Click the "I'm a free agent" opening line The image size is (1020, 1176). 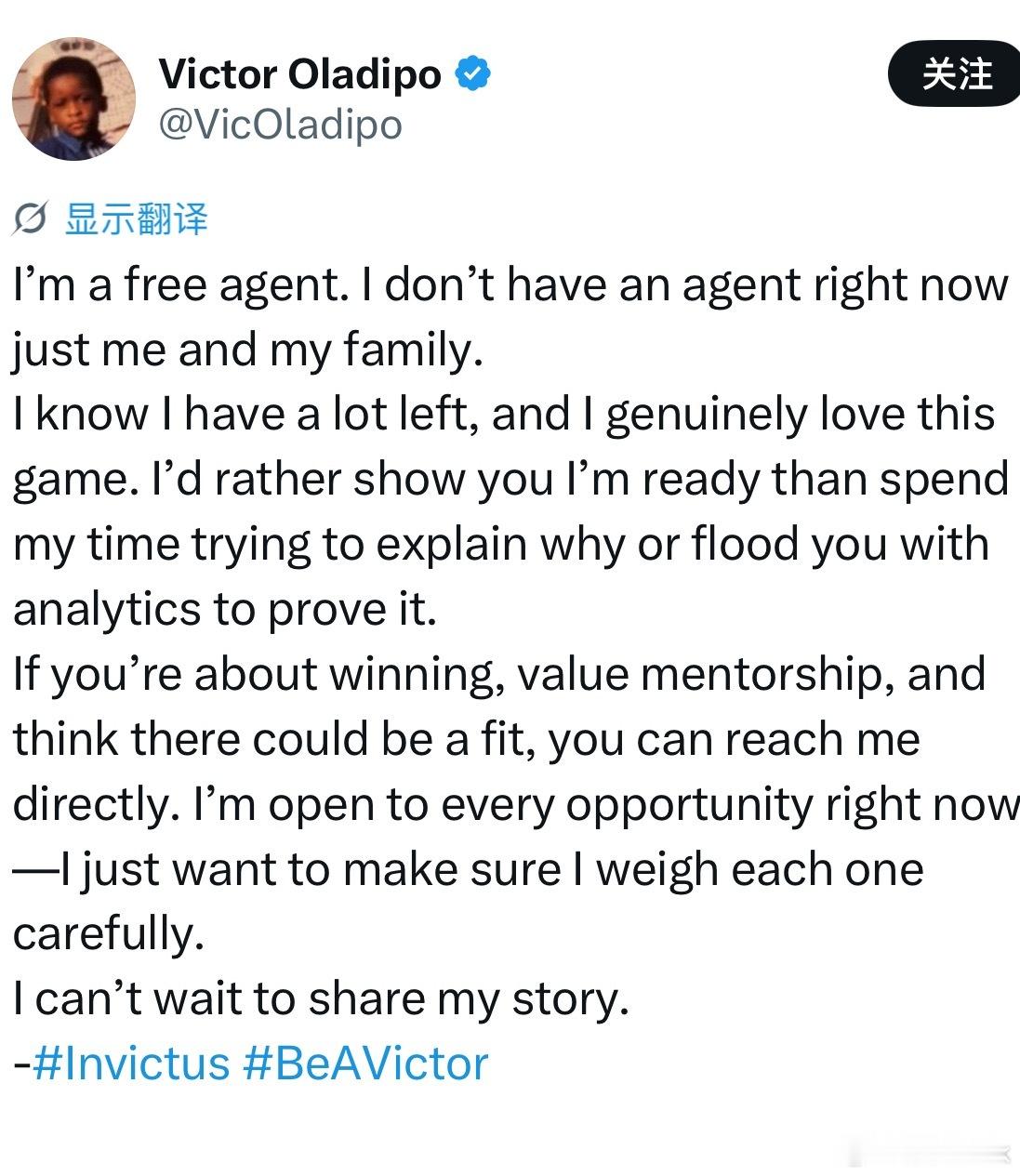[510, 285]
